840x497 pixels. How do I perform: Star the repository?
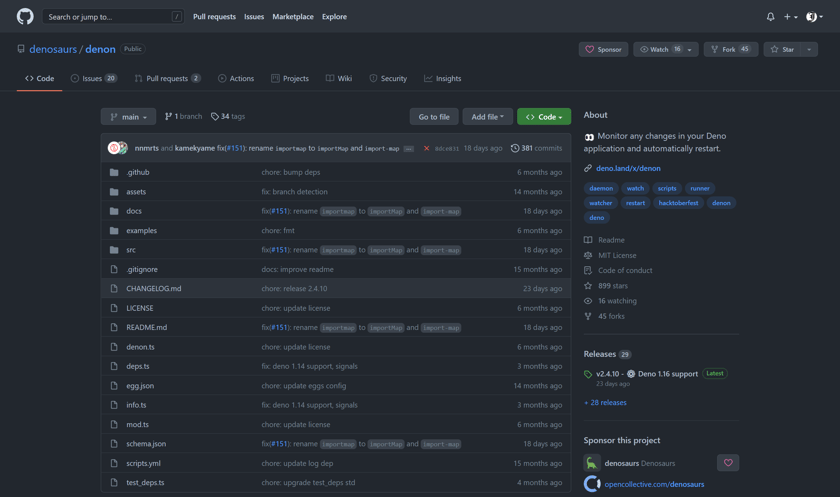click(782, 49)
